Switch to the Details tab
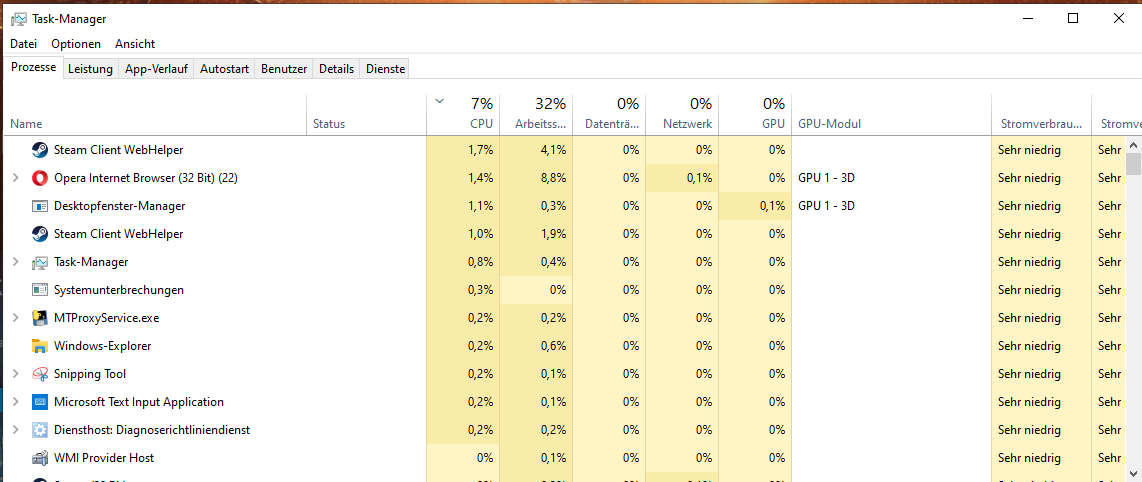The width and height of the screenshot is (1142, 482). (336, 69)
